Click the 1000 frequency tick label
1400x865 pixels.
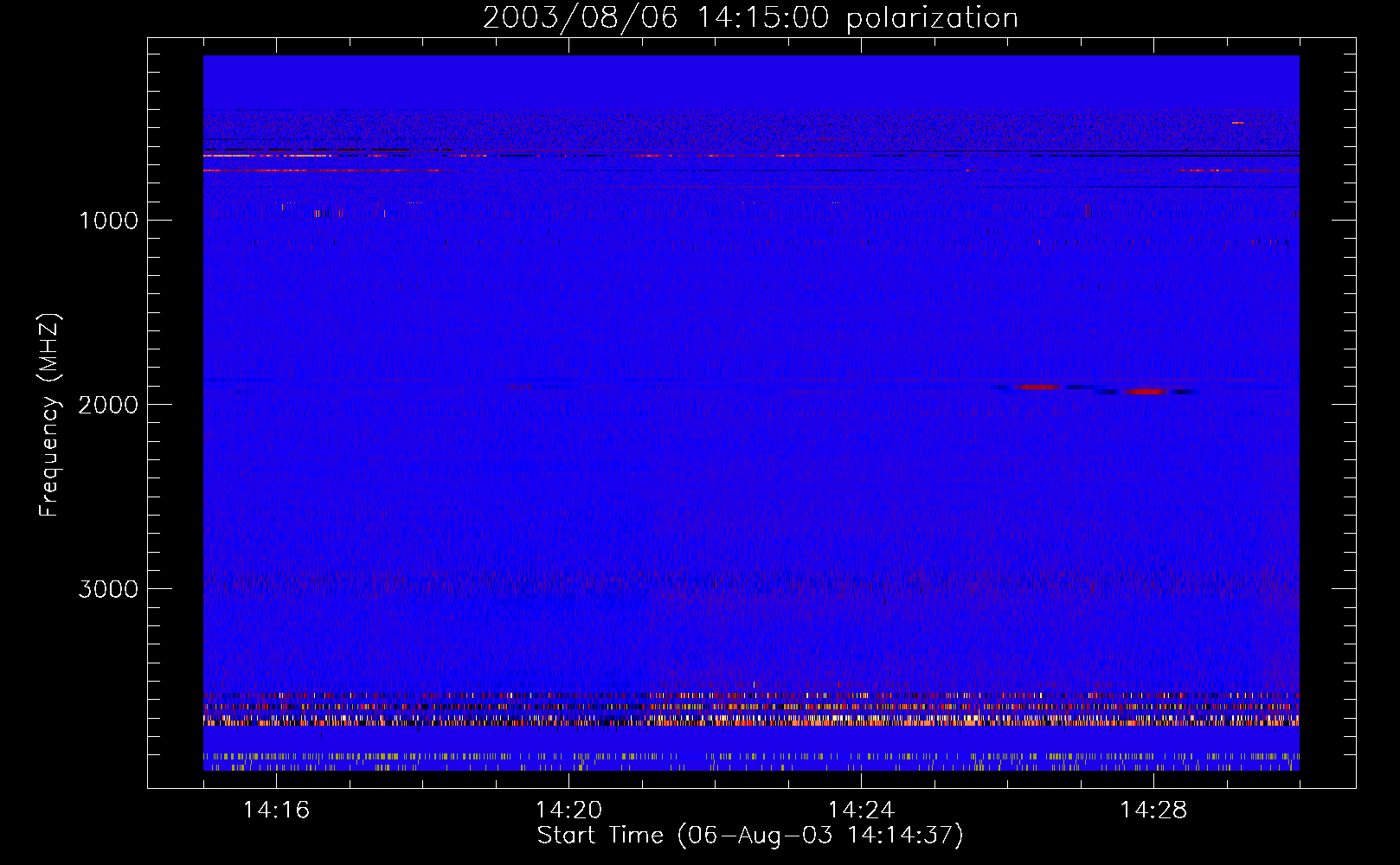point(108,221)
